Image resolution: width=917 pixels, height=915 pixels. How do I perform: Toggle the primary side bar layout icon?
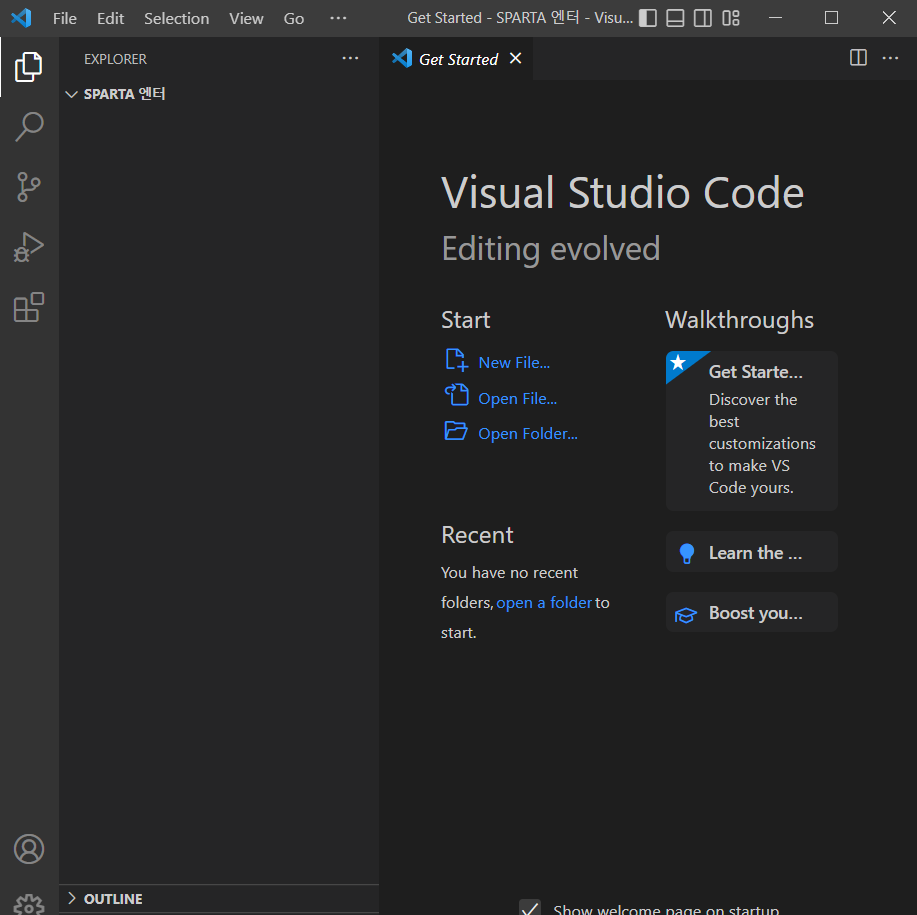647,18
